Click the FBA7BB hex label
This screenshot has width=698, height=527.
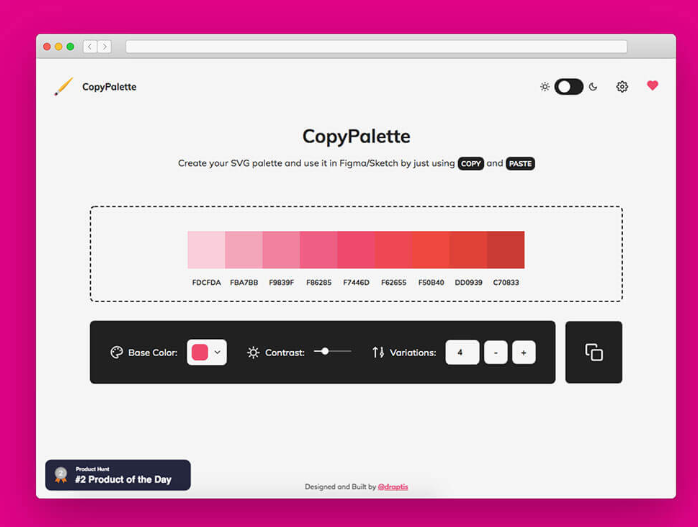click(244, 282)
